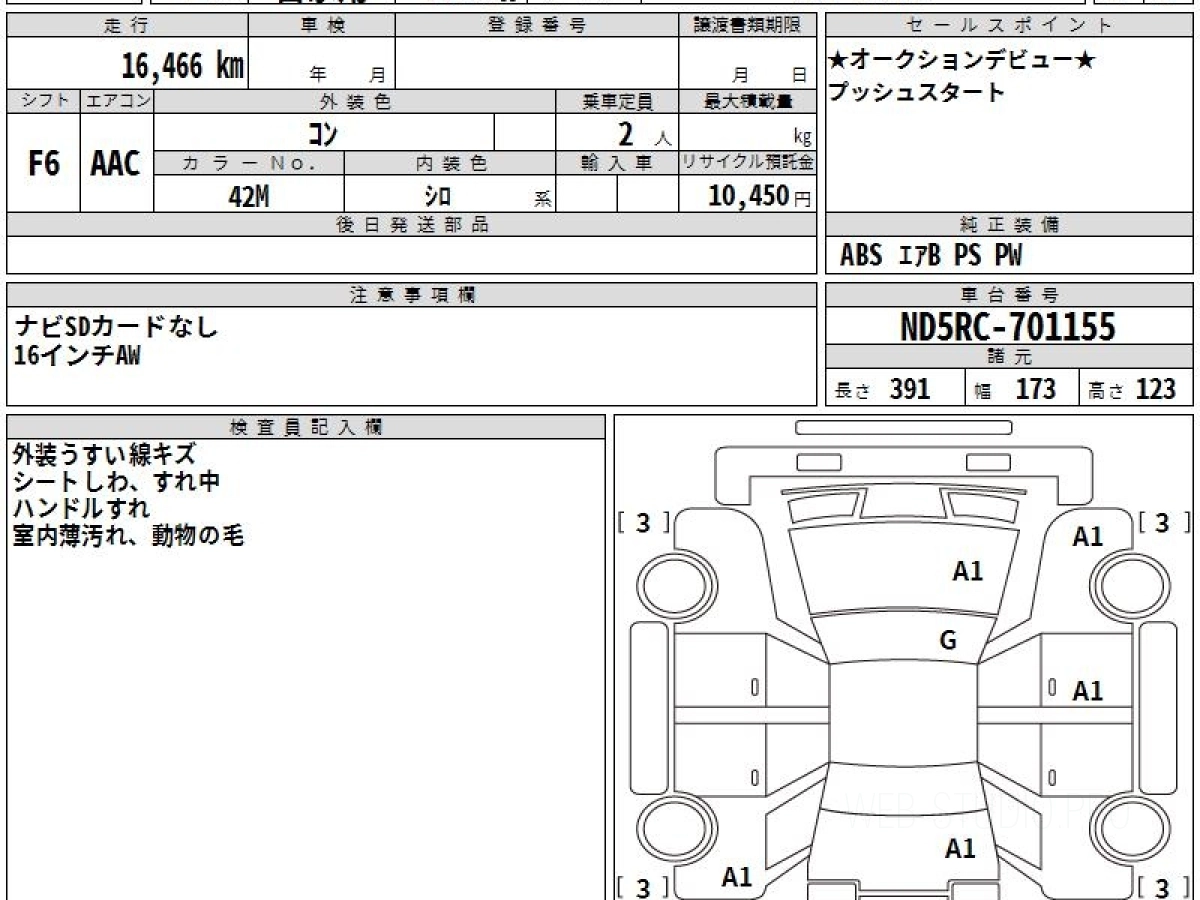1200x900 pixels.
Task: Select the プッシュスタート sales point line
Action: 916,93
